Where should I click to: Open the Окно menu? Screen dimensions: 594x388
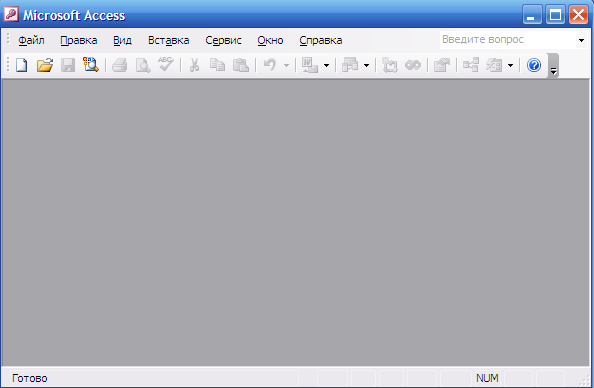pyautogui.click(x=270, y=40)
